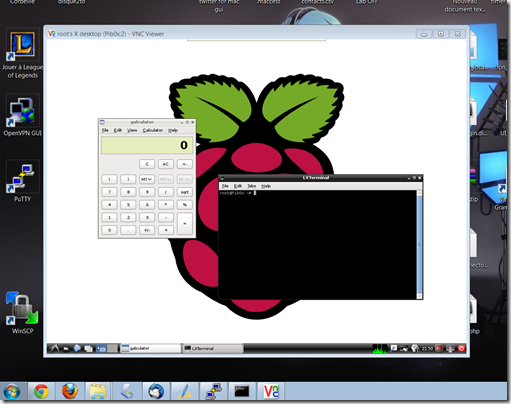Screen dimensions: 511x404
Task: Click the backspace arrow button in galculator
Action: tap(184, 164)
